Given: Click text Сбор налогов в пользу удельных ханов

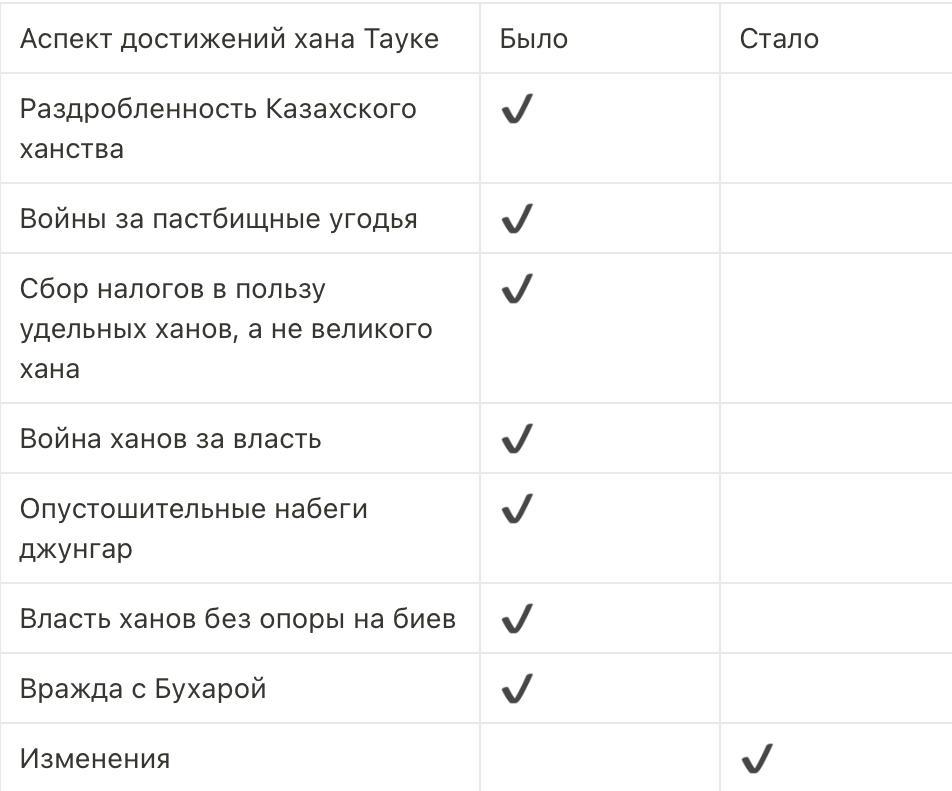Looking at the screenshot, I should pyautogui.click(x=226, y=328).
